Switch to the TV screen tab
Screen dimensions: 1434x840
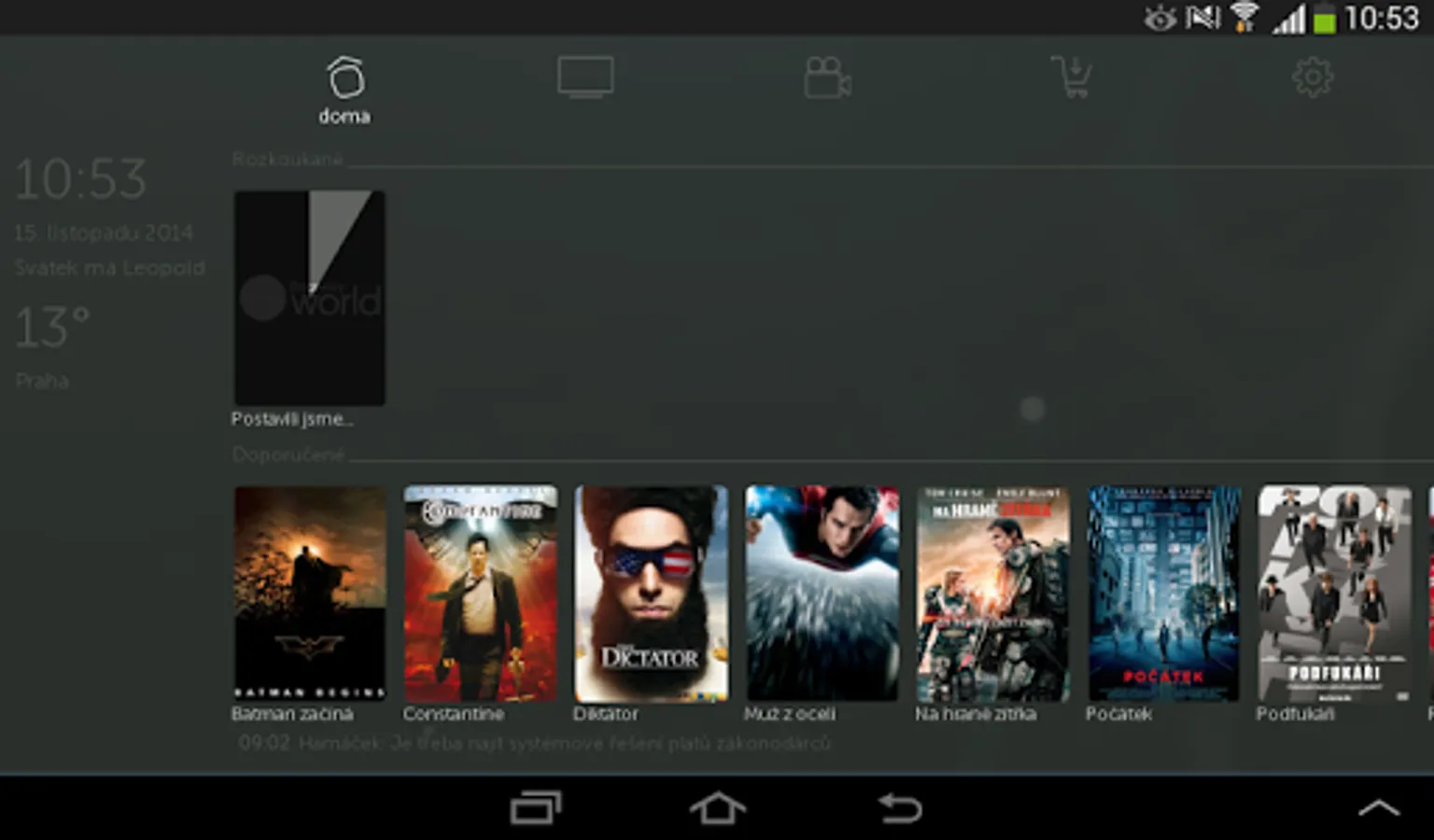tap(585, 77)
